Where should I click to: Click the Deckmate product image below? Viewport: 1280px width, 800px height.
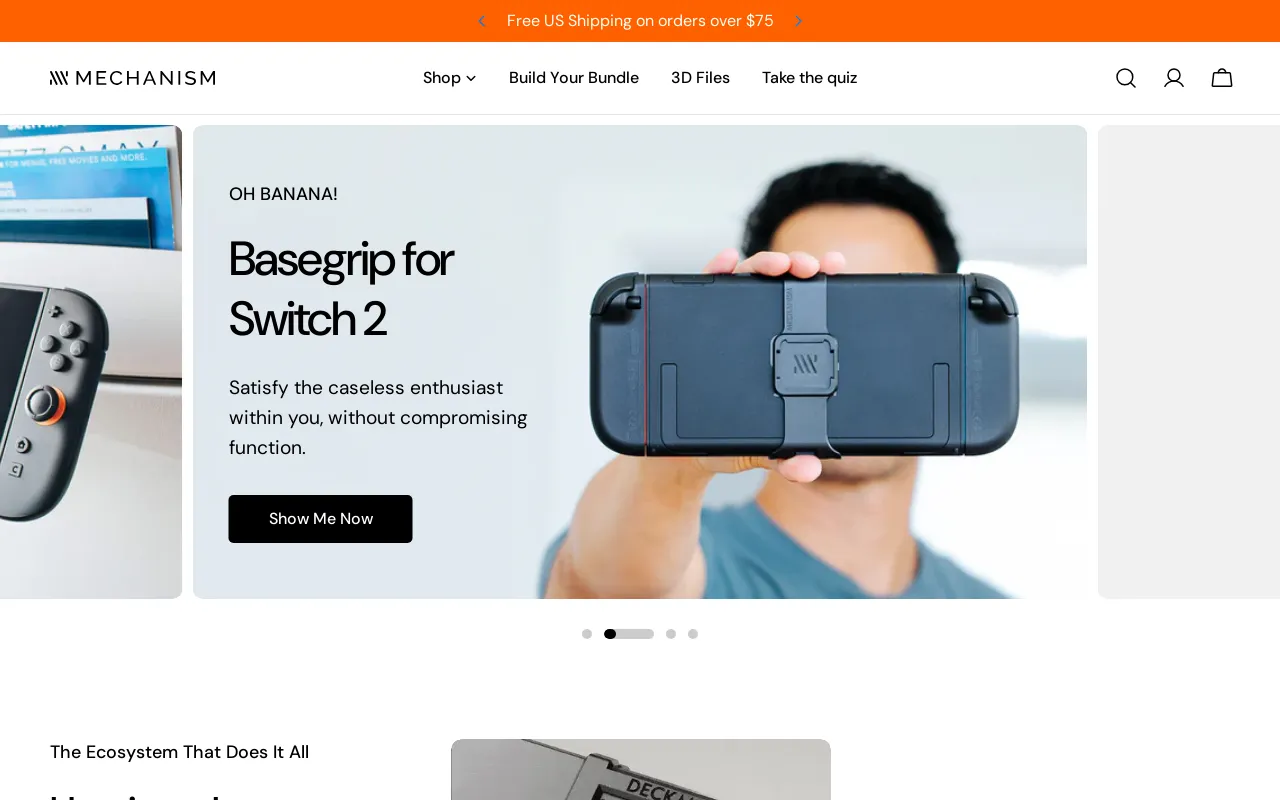(x=641, y=770)
